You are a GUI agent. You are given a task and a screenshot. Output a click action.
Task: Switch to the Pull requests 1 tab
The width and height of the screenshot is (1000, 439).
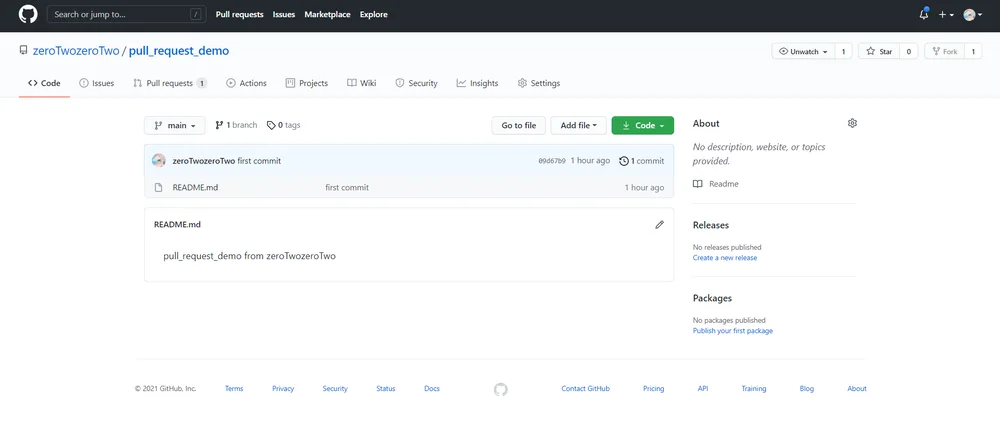click(x=170, y=83)
